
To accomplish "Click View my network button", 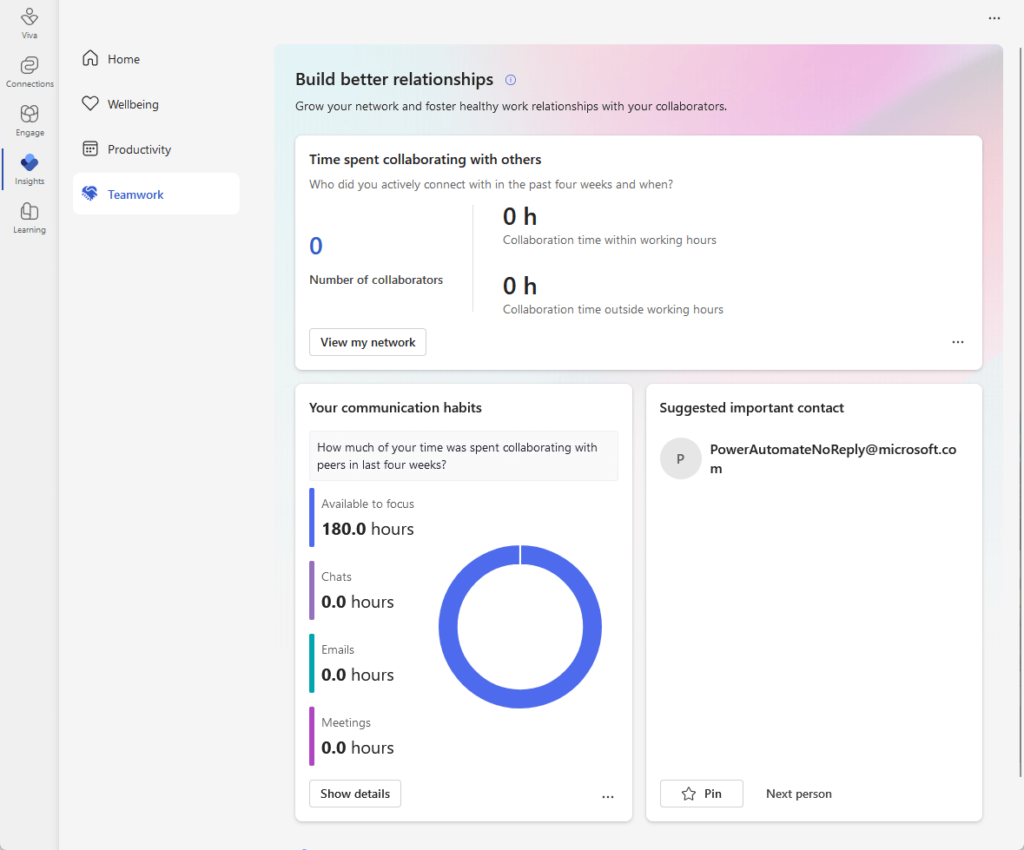I will pyautogui.click(x=368, y=342).
